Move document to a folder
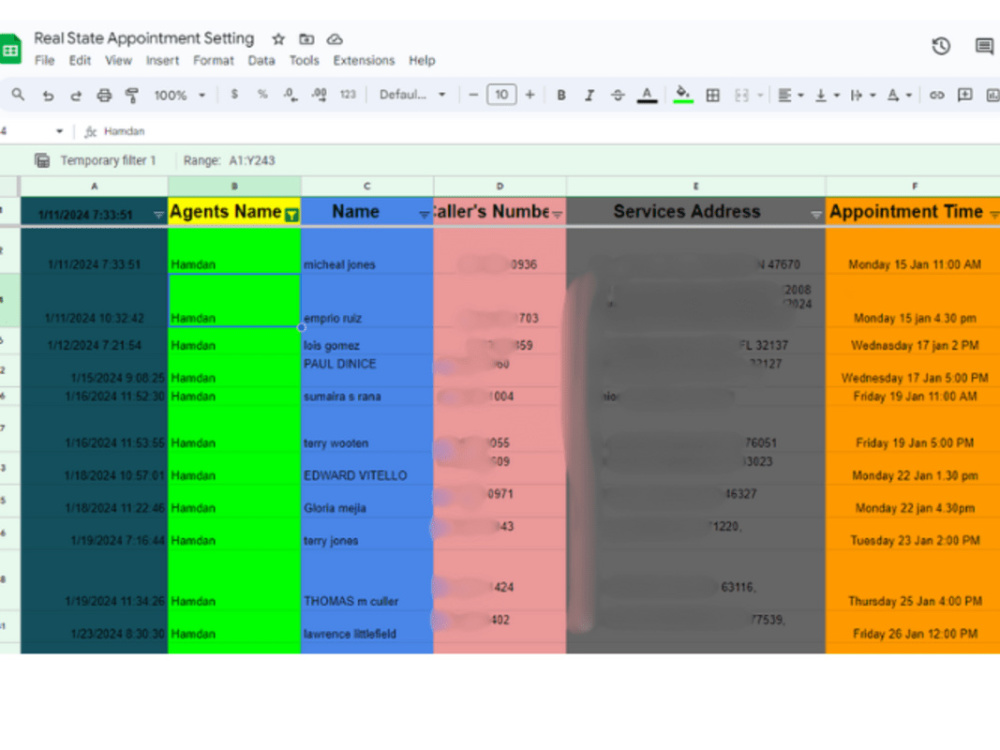The image size is (1000, 750). click(307, 40)
